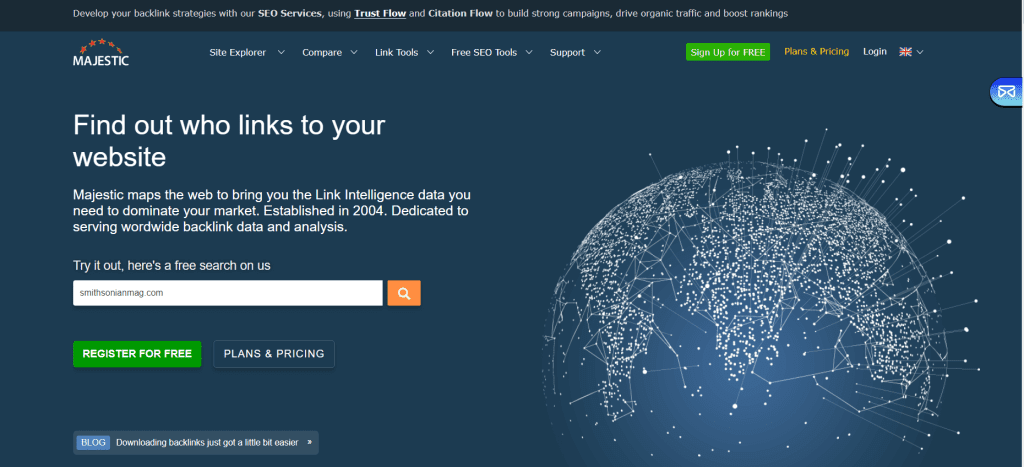Open Plans & Pricing in header

tap(816, 52)
